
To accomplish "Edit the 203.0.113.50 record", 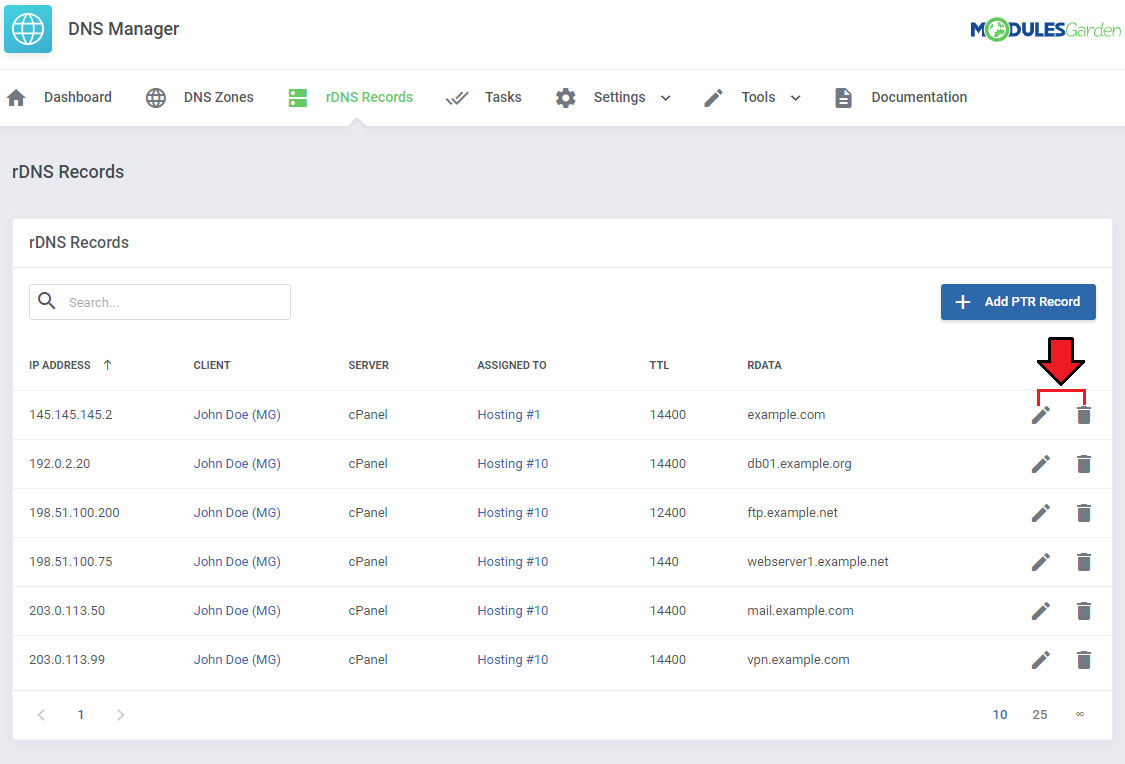I will 1041,610.
